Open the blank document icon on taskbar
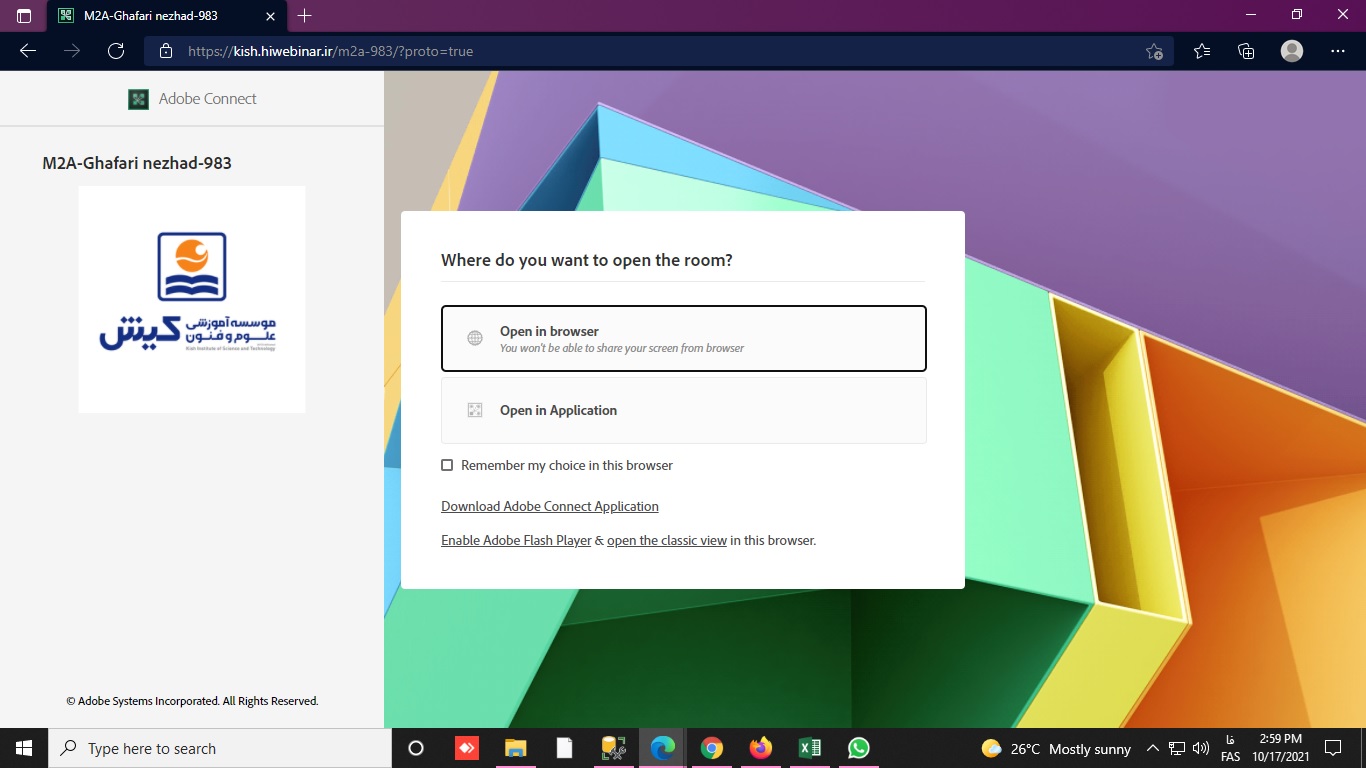This screenshot has width=1366, height=768. pos(565,748)
